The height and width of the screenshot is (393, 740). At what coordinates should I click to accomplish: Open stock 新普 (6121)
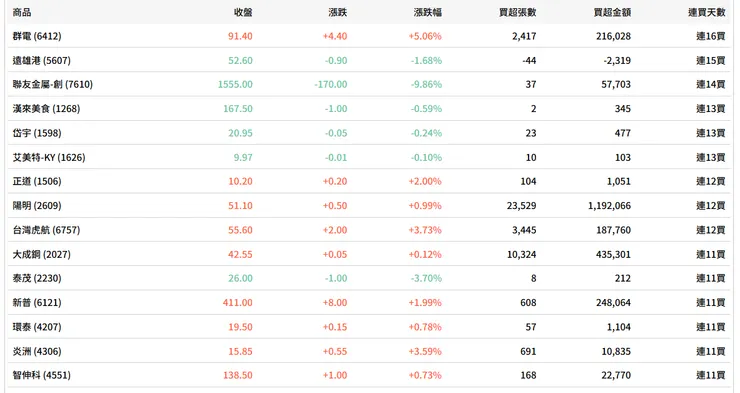click(37, 303)
